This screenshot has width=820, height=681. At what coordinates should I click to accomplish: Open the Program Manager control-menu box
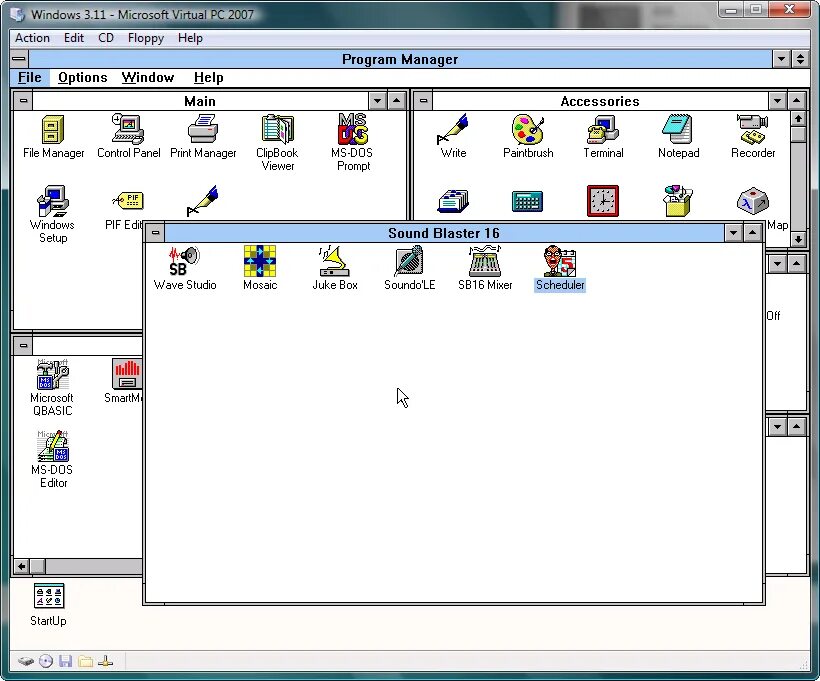click(x=20, y=59)
